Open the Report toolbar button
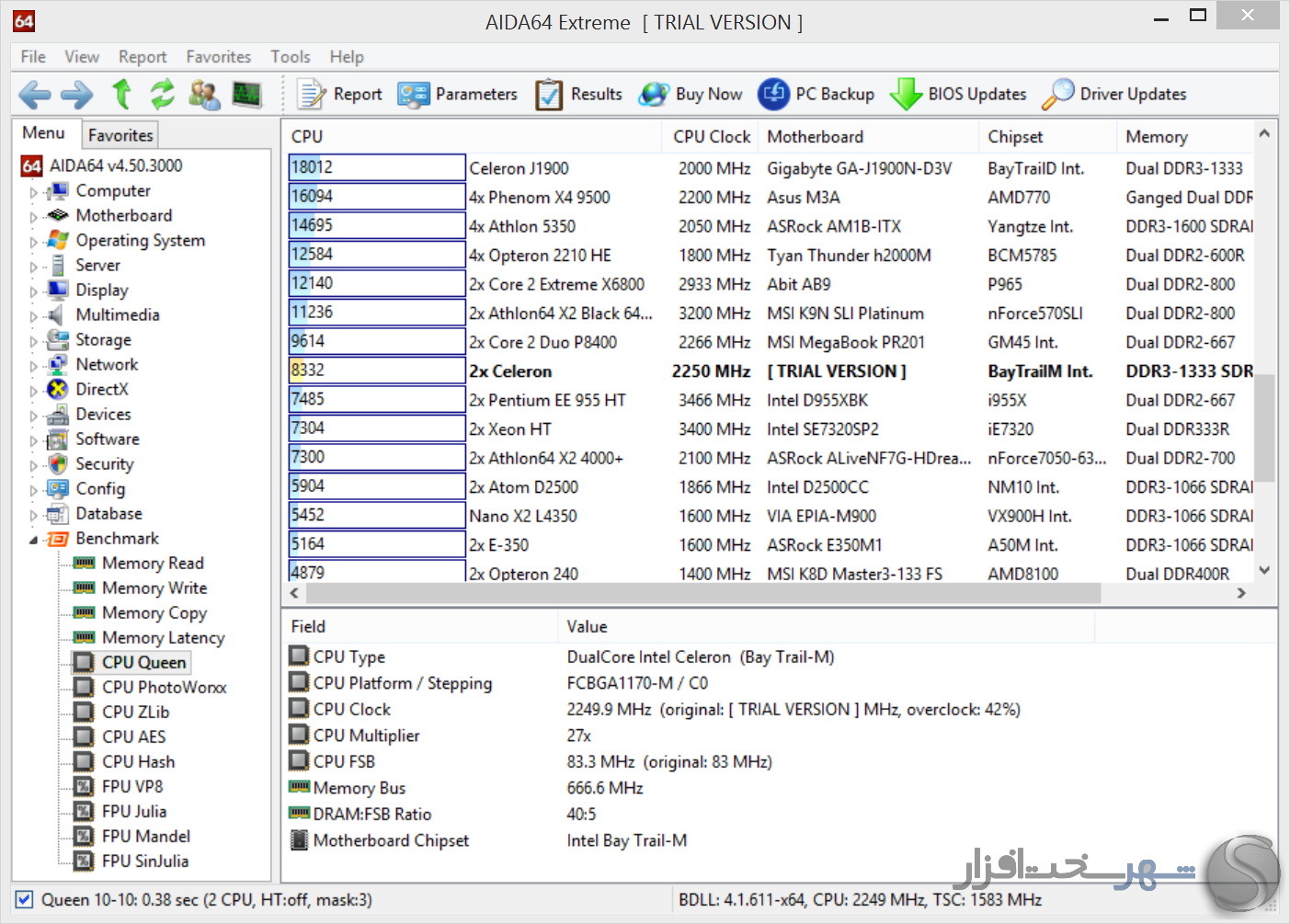The image size is (1290, 924). coord(338,94)
